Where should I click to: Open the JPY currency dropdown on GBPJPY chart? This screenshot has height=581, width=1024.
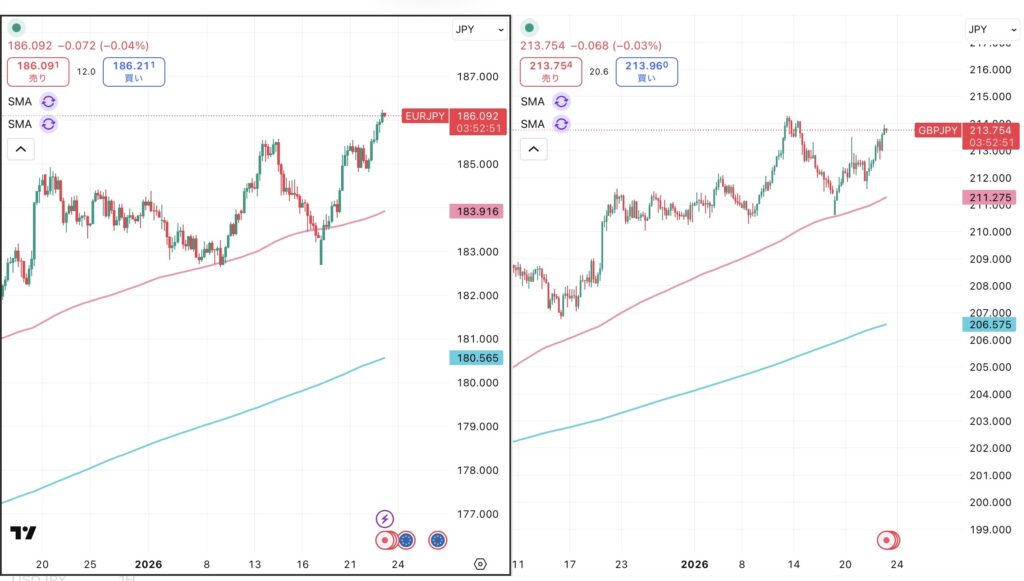click(989, 30)
